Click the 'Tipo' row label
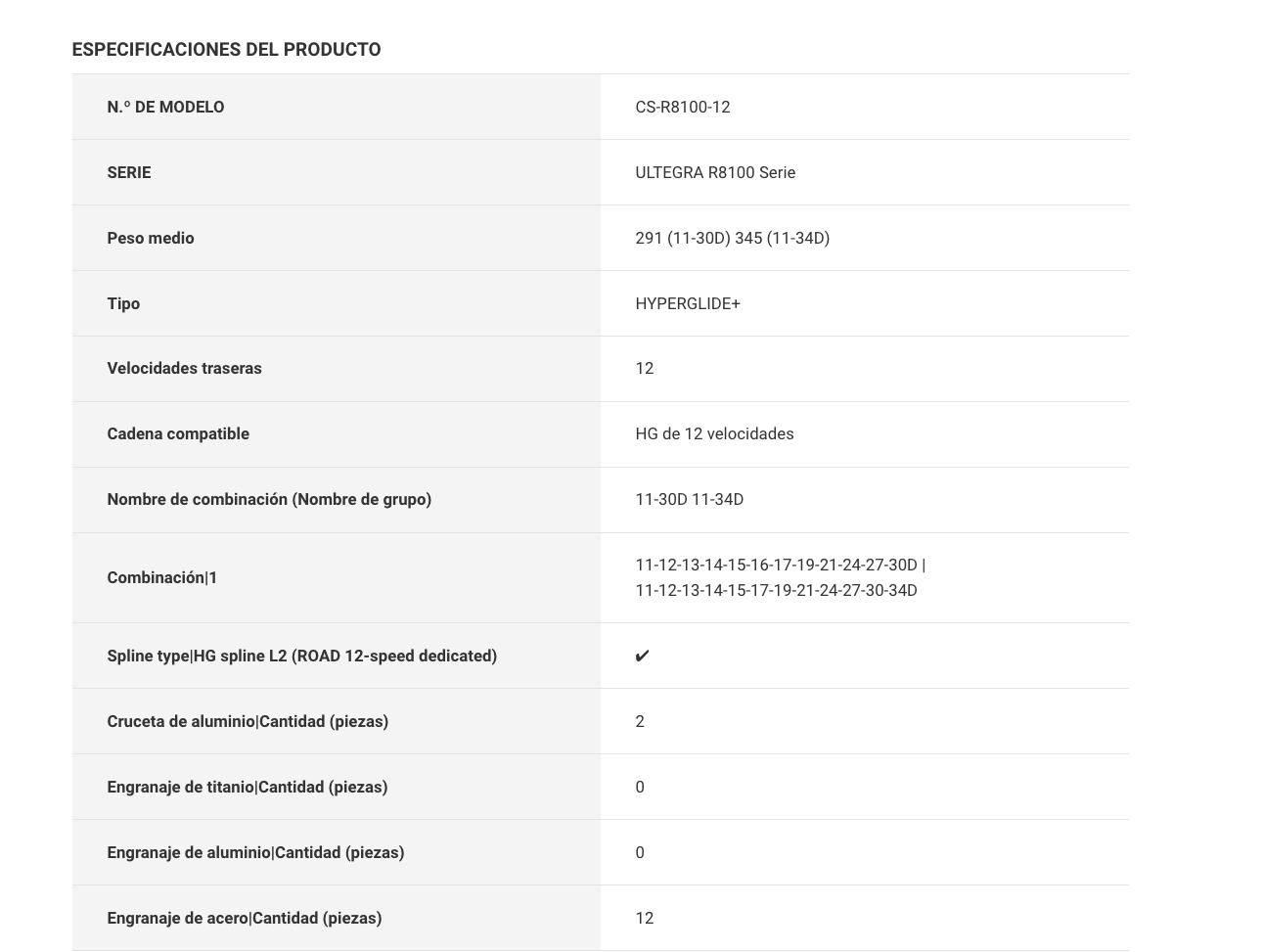 click(x=123, y=304)
